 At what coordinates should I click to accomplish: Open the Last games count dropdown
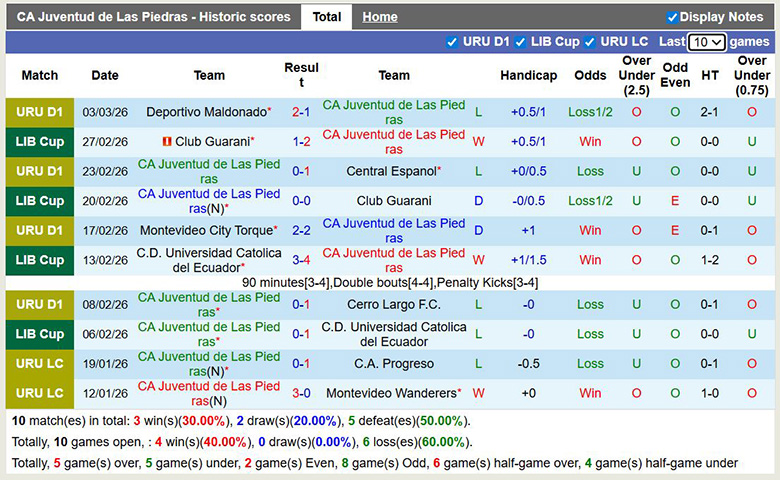point(706,42)
